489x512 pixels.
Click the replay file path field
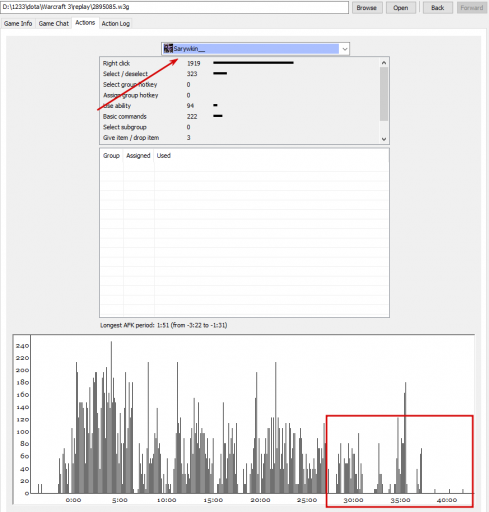(x=174, y=7)
